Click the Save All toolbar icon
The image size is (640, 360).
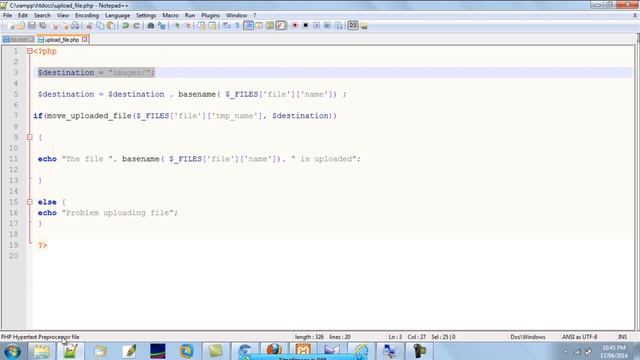42,26
